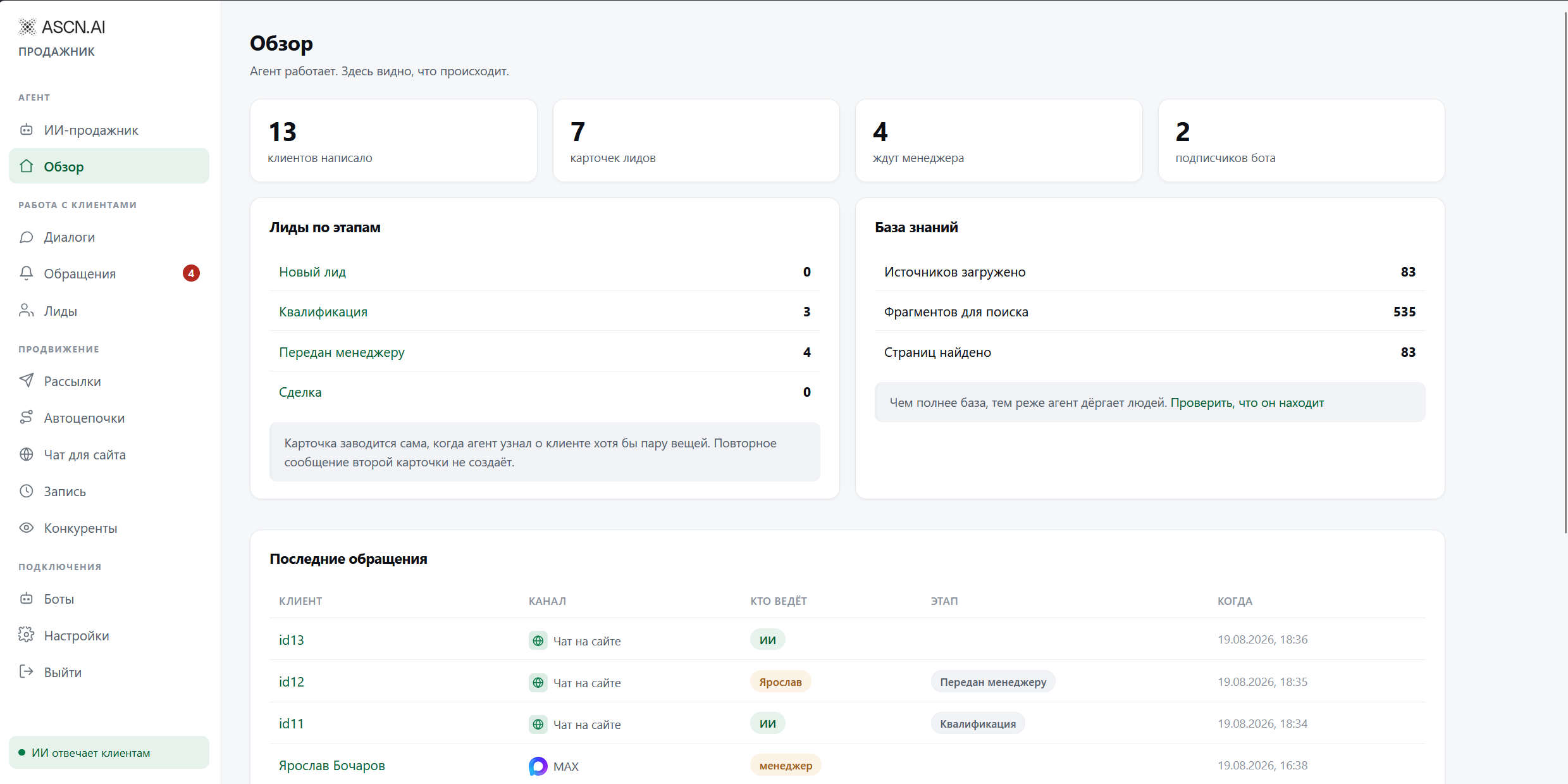The width and height of the screenshot is (1568, 784).
Task: Click the Чат для сайта globe icon
Action: pyautogui.click(x=26, y=454)
